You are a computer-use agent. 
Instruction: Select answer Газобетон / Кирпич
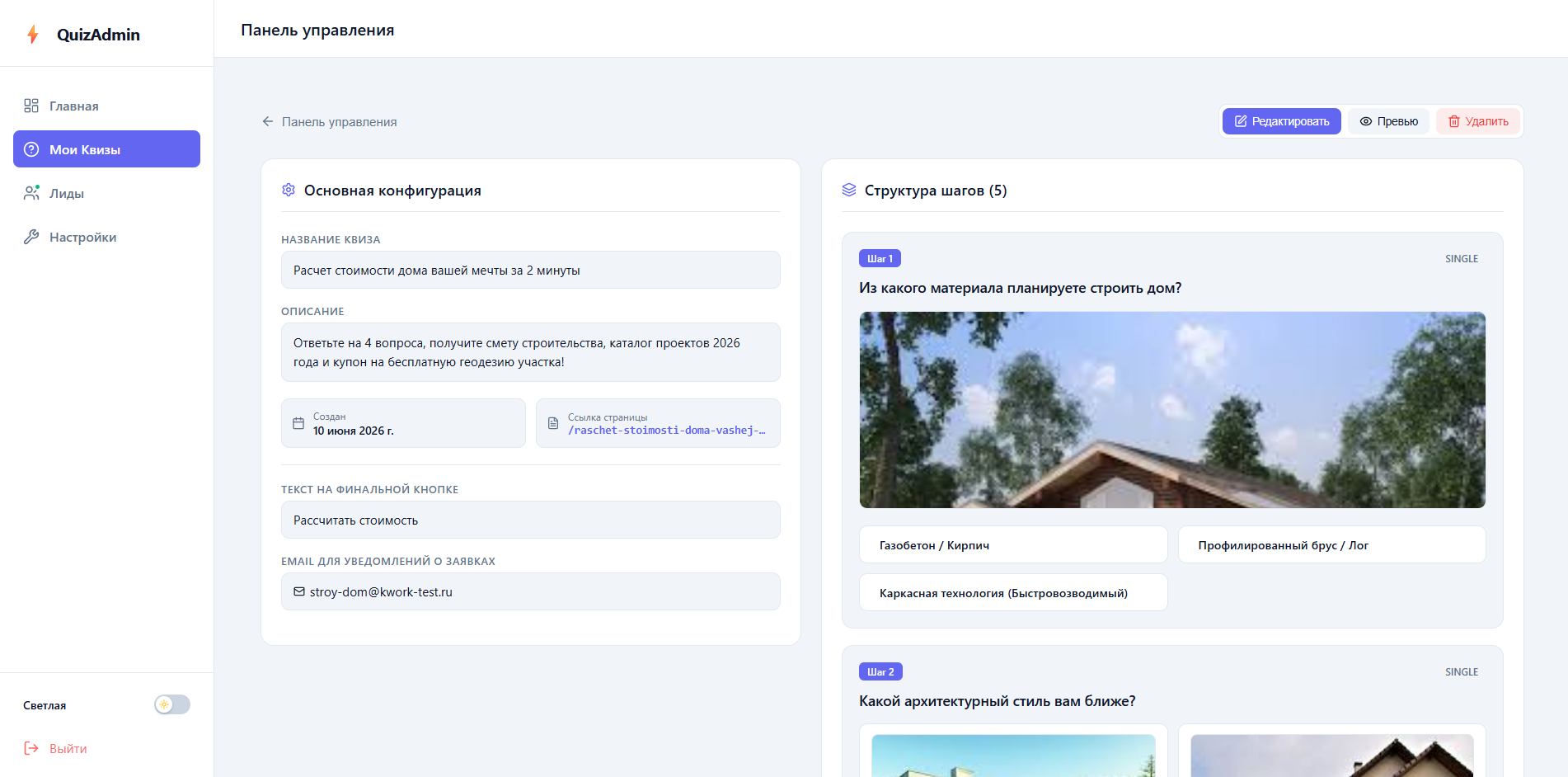tap(1013, 544)
